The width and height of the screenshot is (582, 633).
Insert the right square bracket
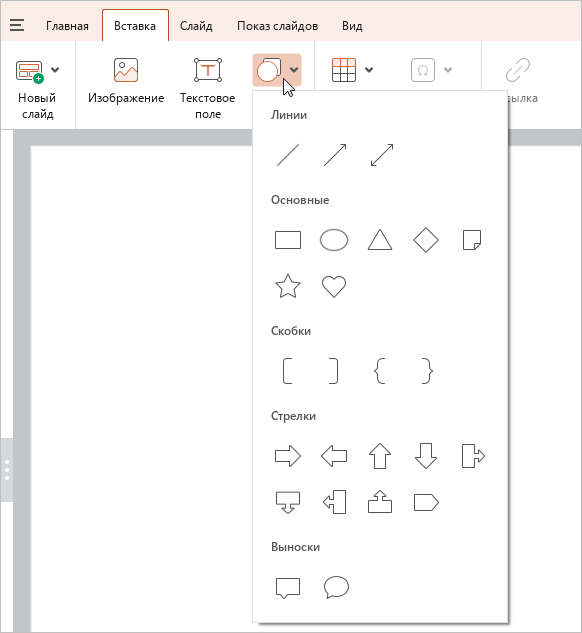point(333,371)
